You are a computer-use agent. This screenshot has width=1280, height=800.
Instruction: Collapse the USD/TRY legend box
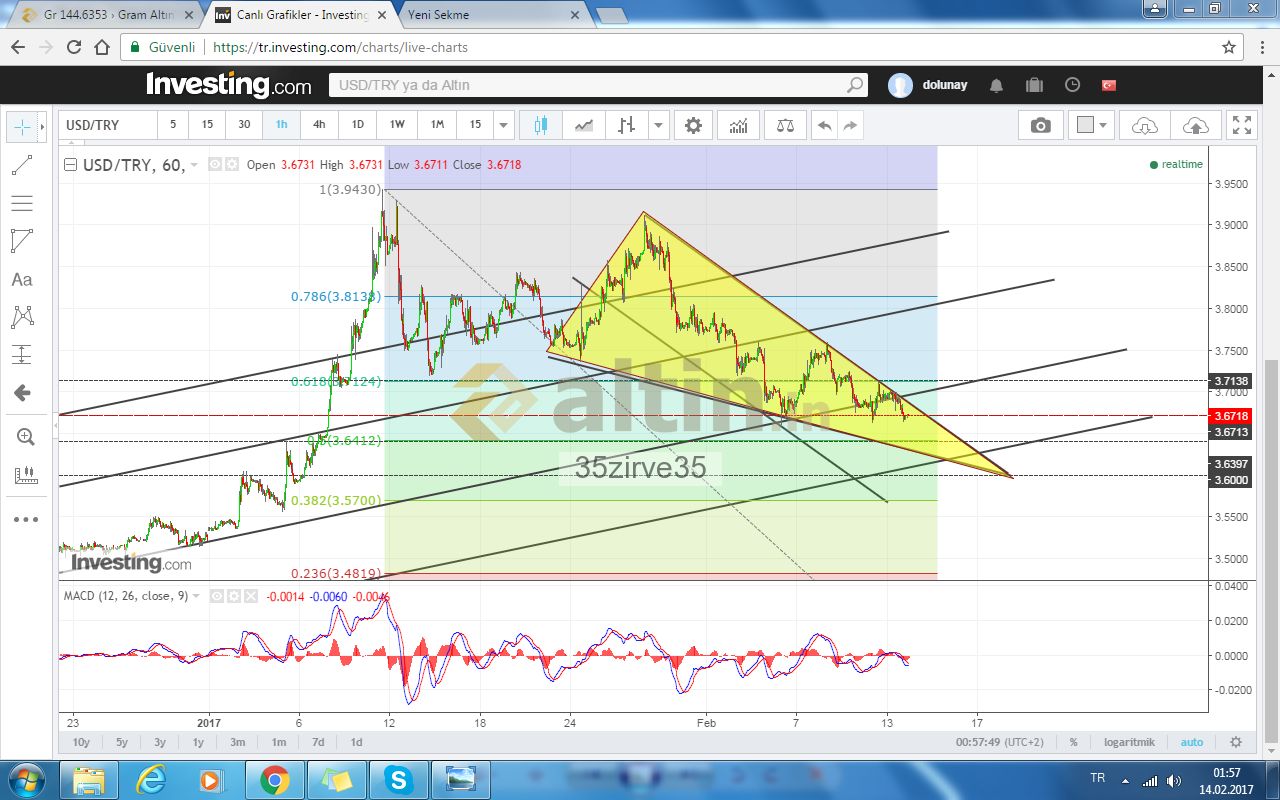(x=69, y=165)
